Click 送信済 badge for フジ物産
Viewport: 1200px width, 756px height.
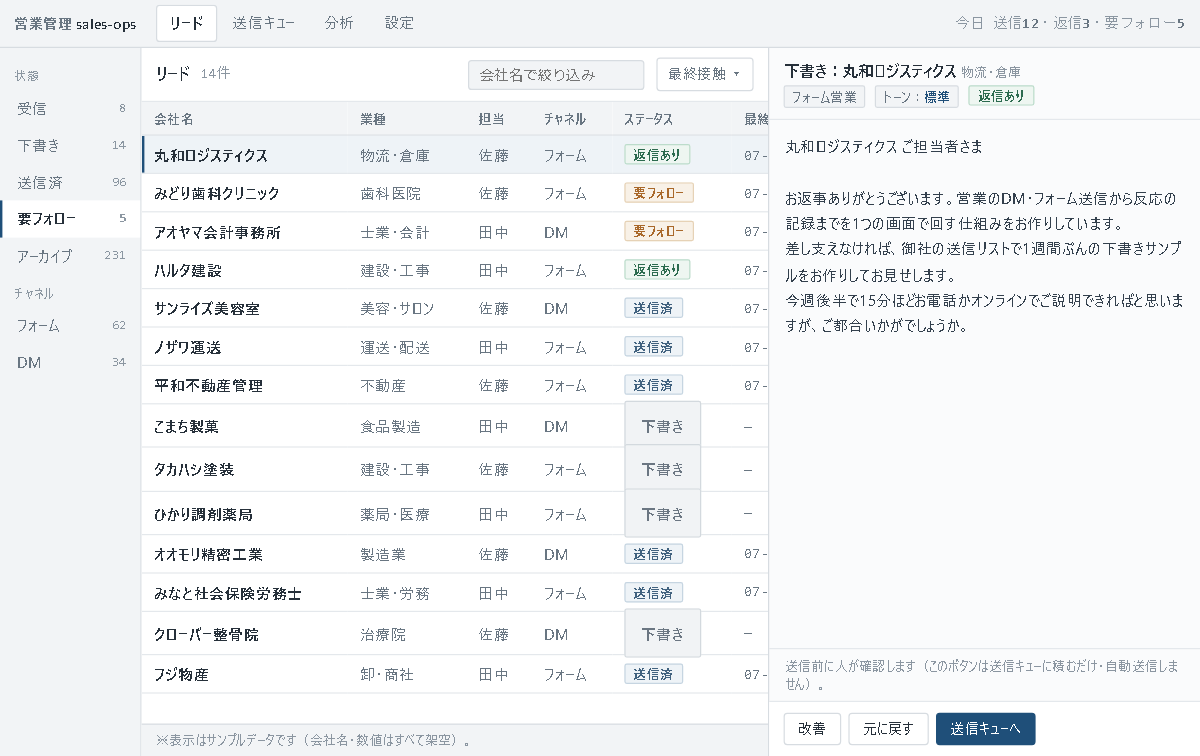click(653, 674)
